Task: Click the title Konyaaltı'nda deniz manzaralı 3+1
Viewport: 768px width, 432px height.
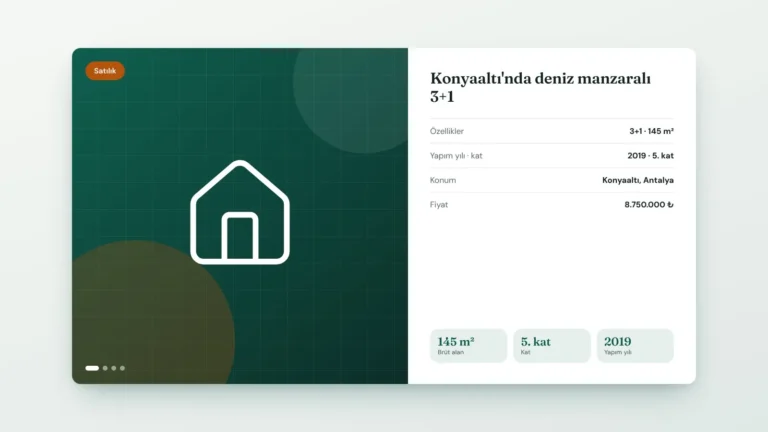Action: pos(540,87)
